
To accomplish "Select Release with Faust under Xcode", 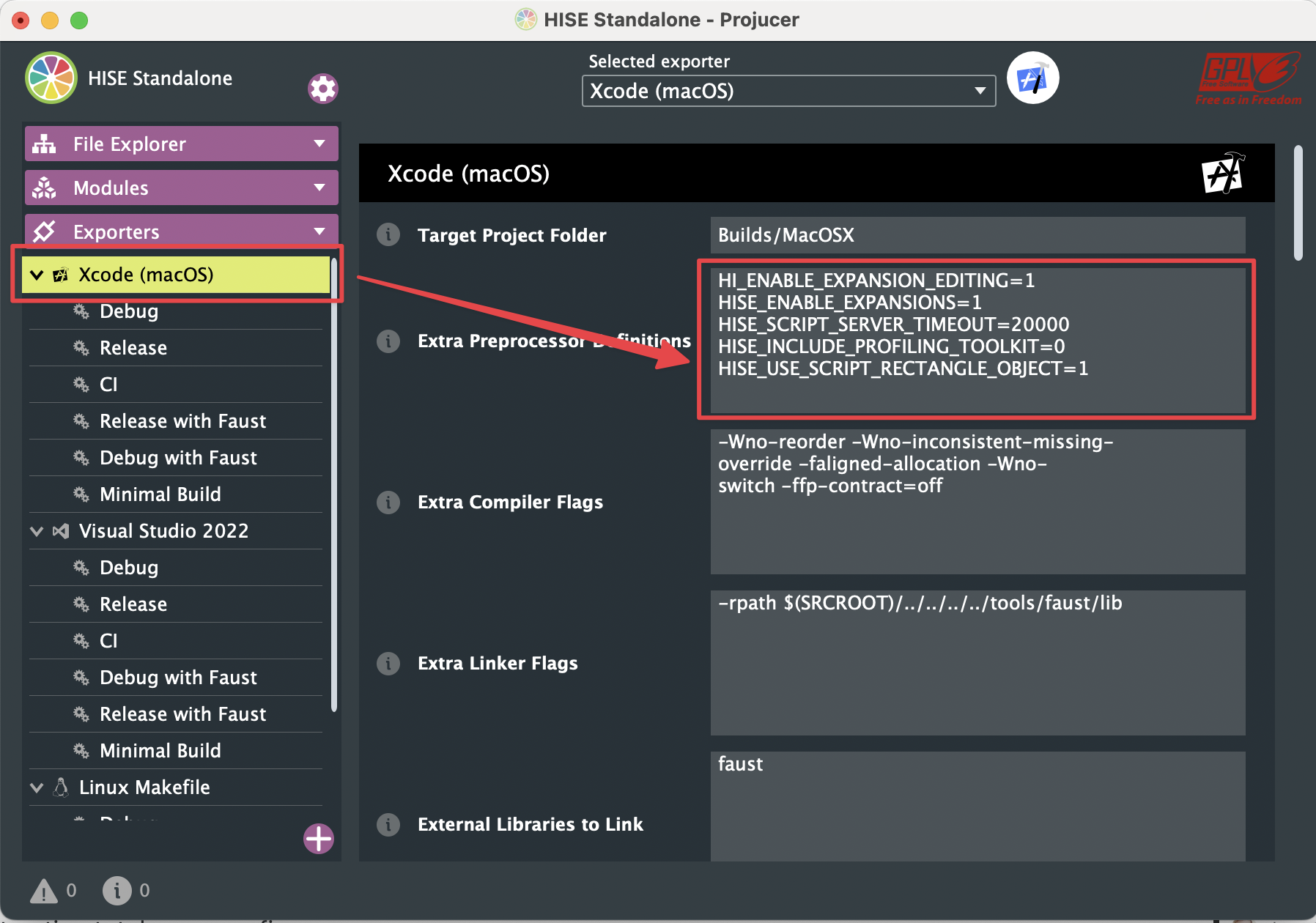I will (x=182, y=421).
